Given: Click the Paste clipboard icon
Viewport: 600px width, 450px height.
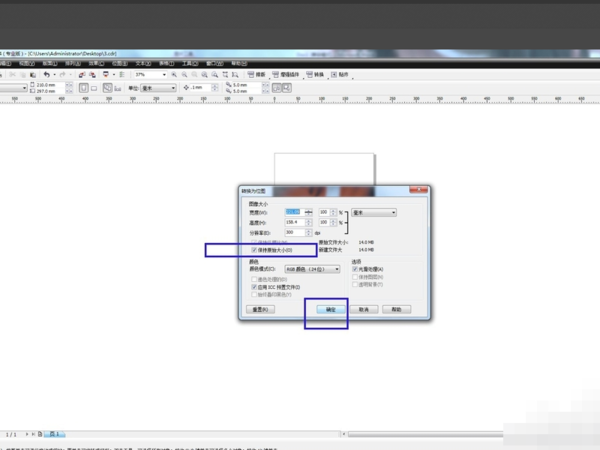Looking at the screenshot, I should pyautogui.click(x=33, y=75).
